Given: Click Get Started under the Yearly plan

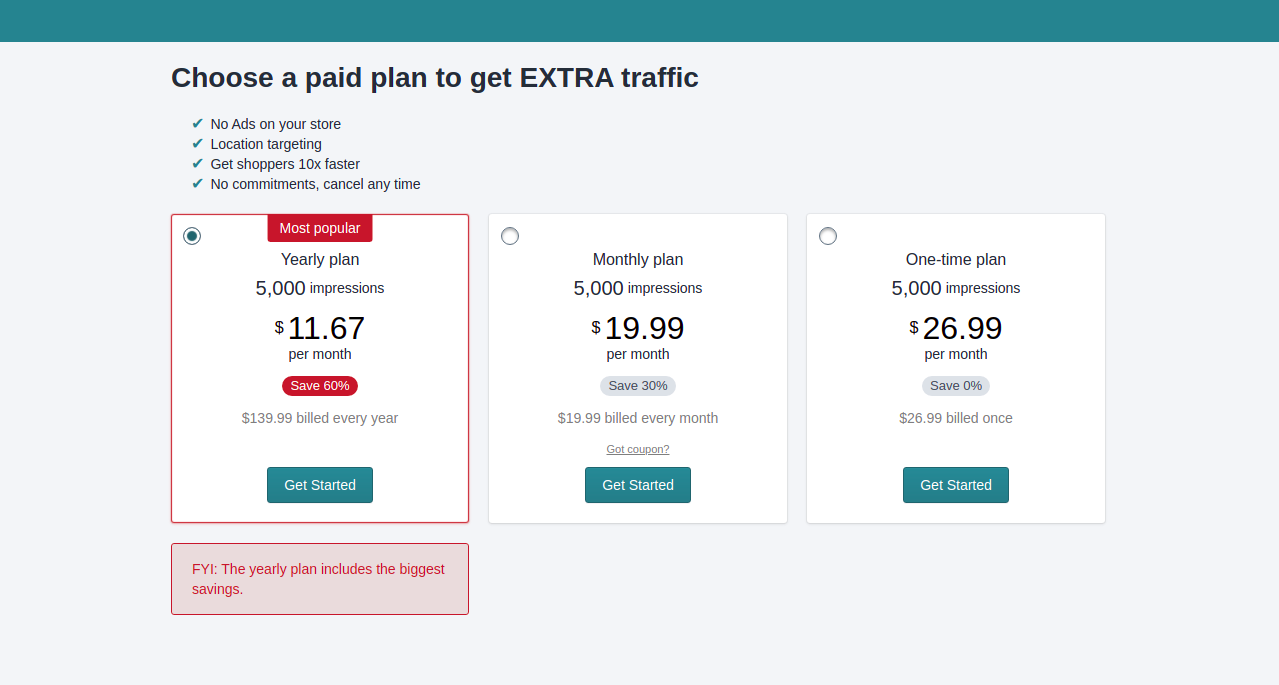Looking at the screenshot, I should (x=320, y=485).
